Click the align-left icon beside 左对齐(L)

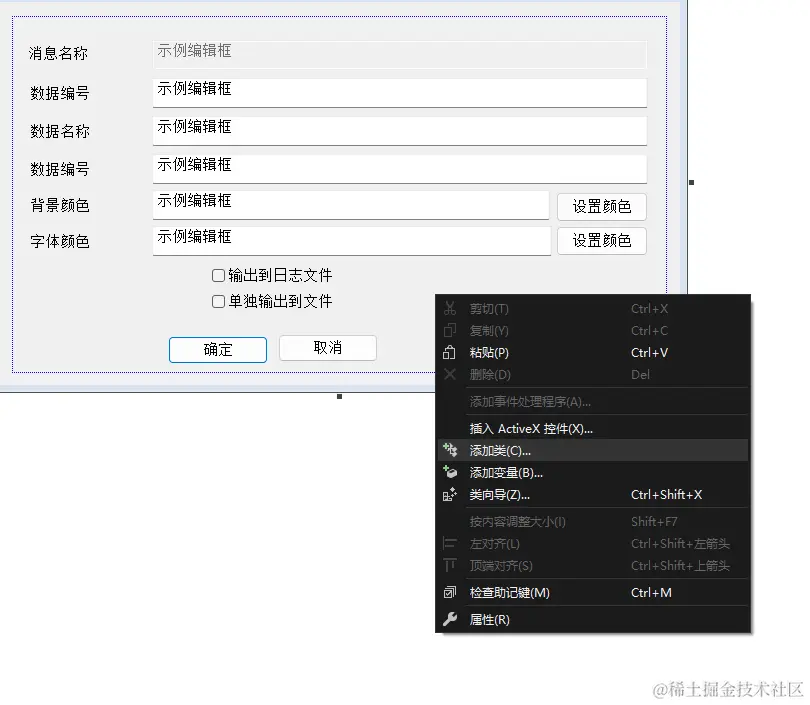pyautogui.click(x=450, y=543)
